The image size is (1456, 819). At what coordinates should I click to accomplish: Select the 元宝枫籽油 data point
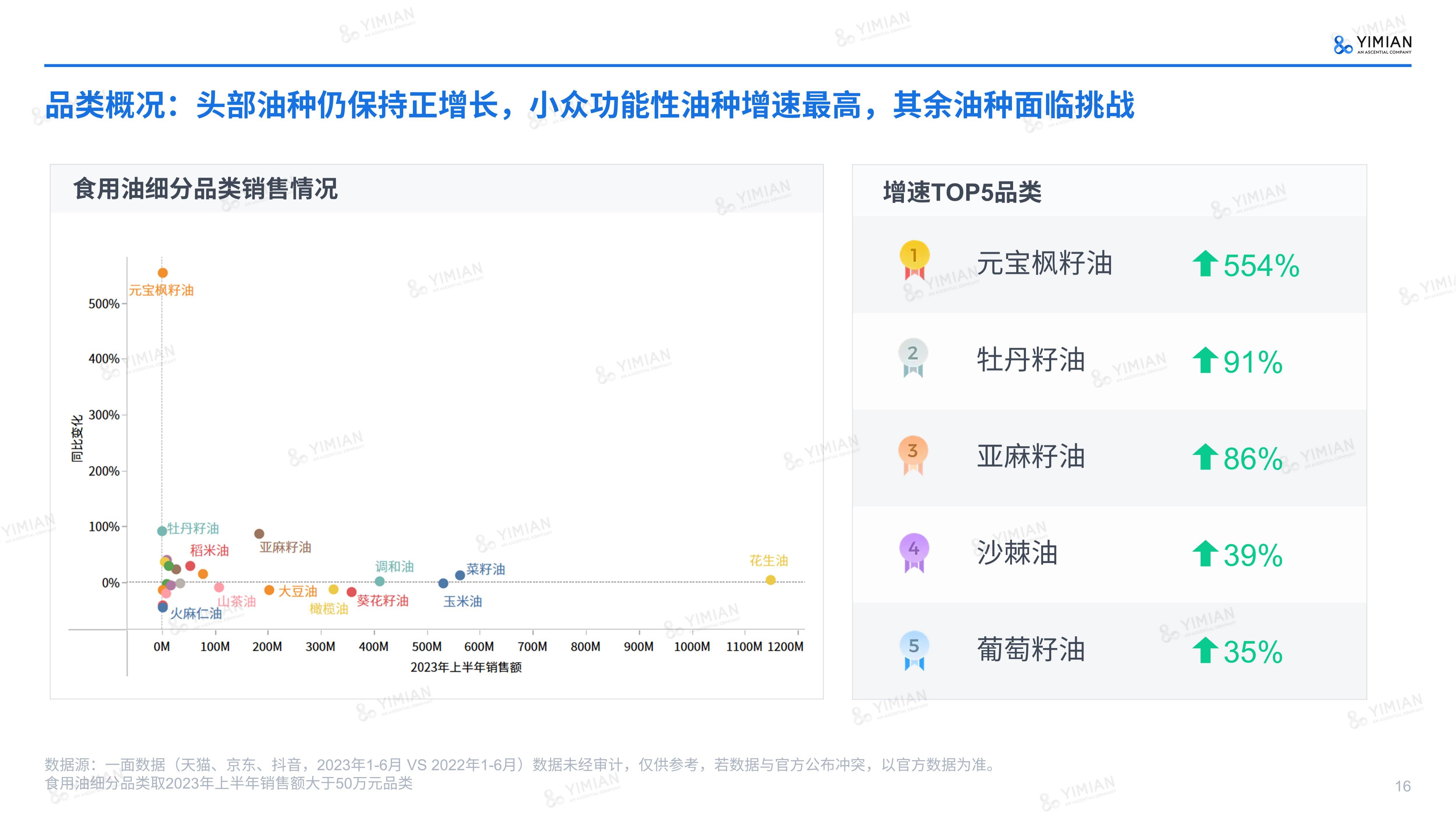(x=162, y=272)
